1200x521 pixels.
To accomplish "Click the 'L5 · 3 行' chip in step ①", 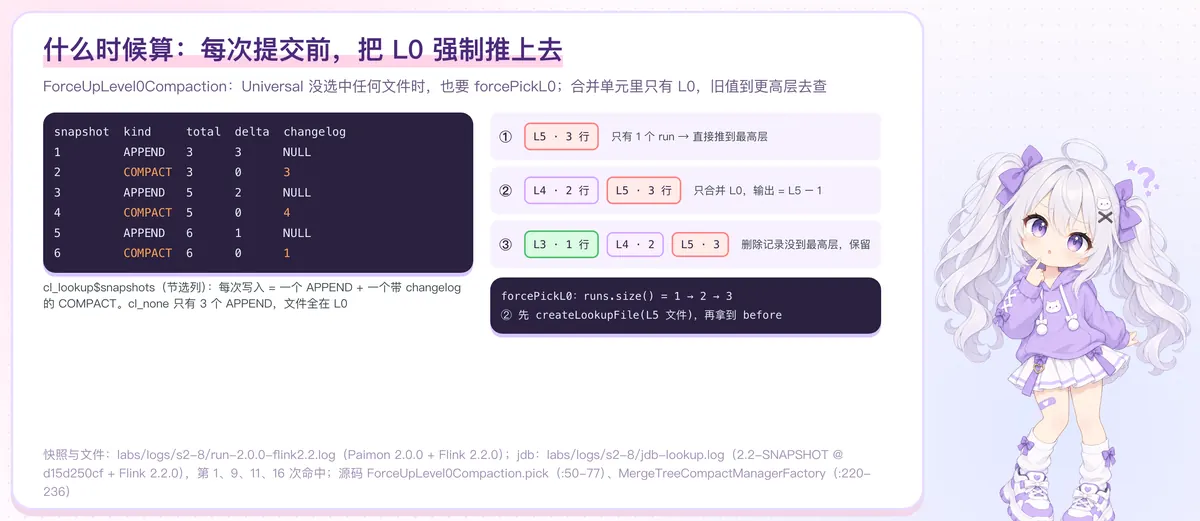I will [x=561, y=136].
